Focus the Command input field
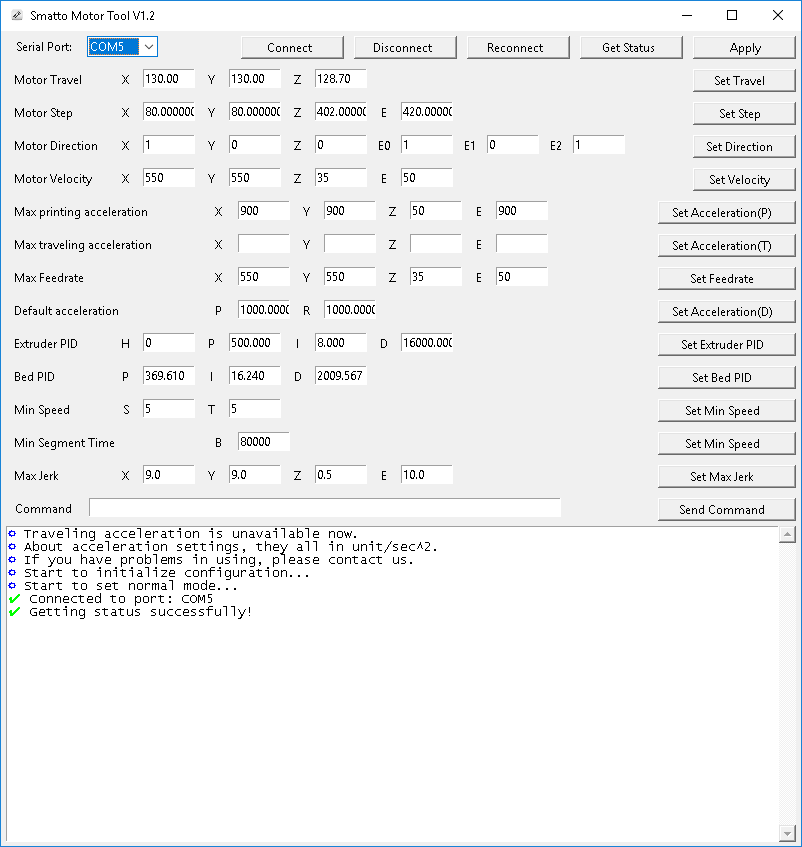Screen dimensions: 802x847 [x=325, y=508]
